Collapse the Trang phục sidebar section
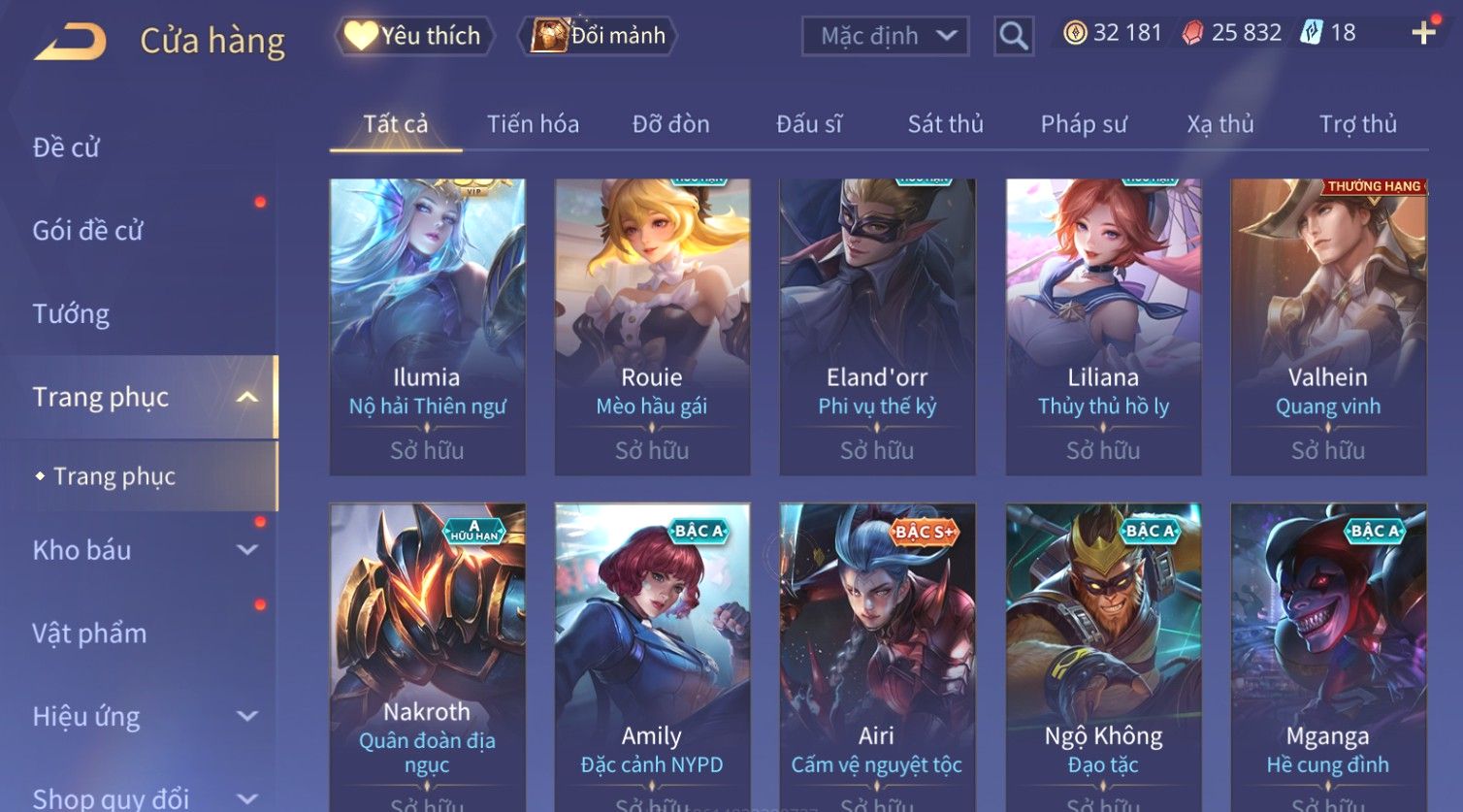 (247, 397)
